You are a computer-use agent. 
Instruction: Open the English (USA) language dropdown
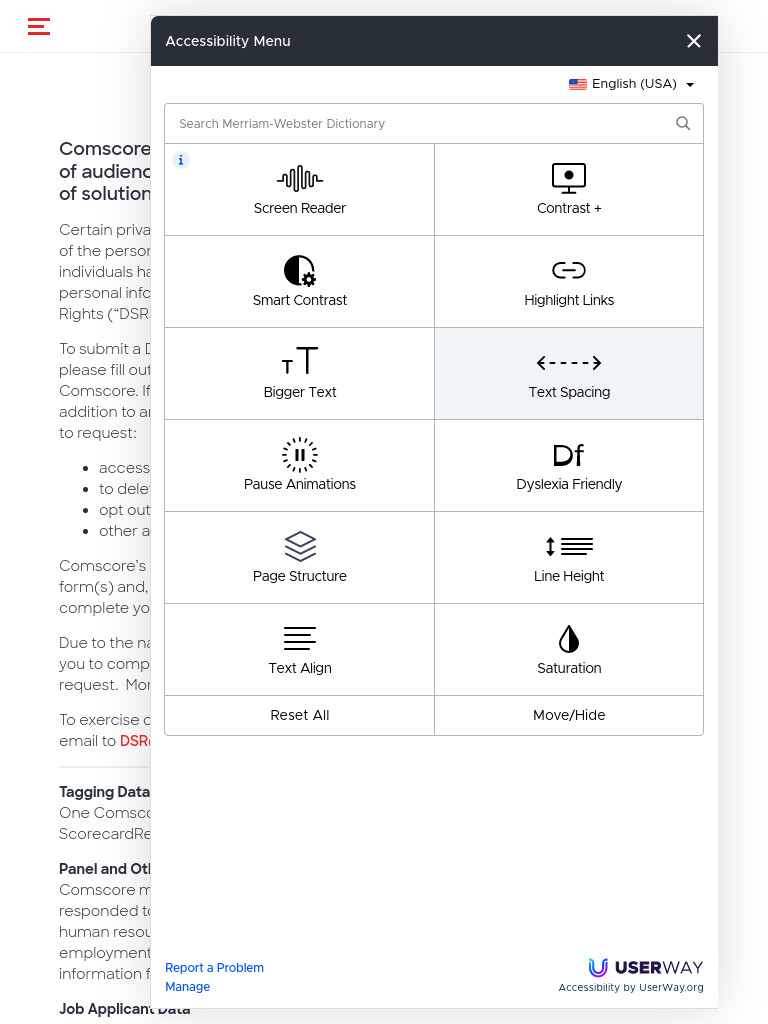(x=632, y=84)
